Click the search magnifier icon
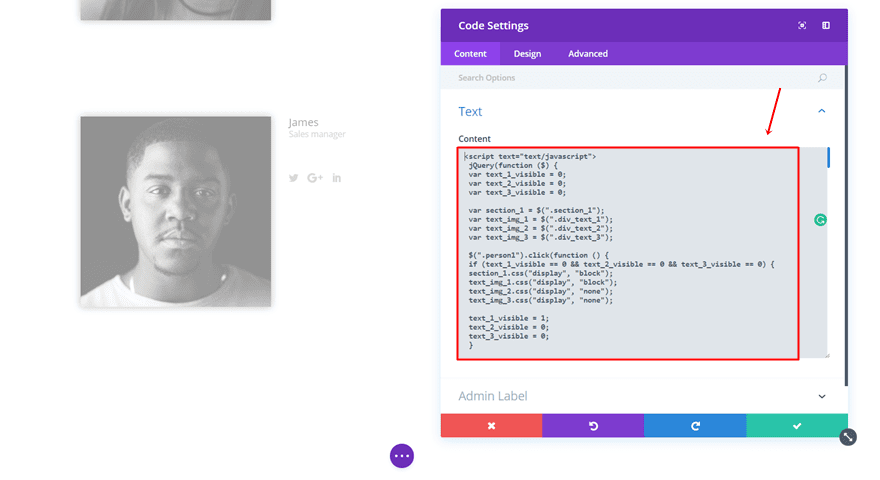Viewport: 880px width, 480px height. [x=822, y=77]
